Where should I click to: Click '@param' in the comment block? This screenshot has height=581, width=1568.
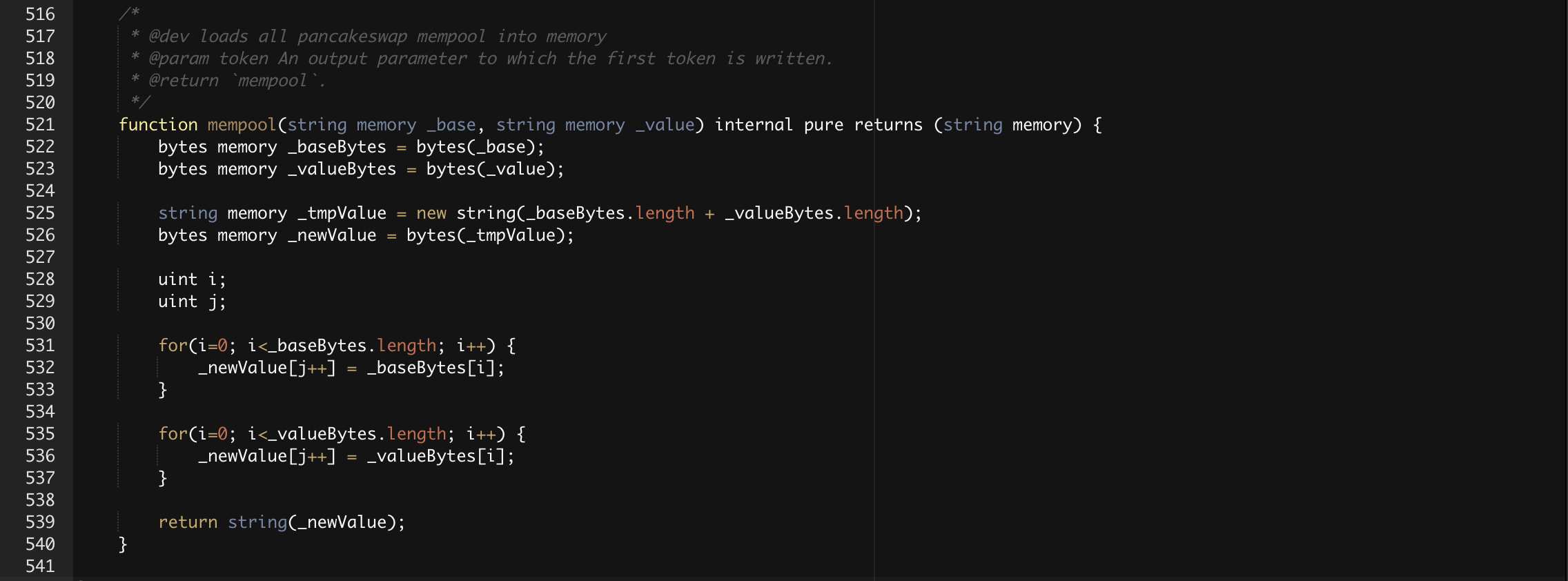[x=178, y=59]
